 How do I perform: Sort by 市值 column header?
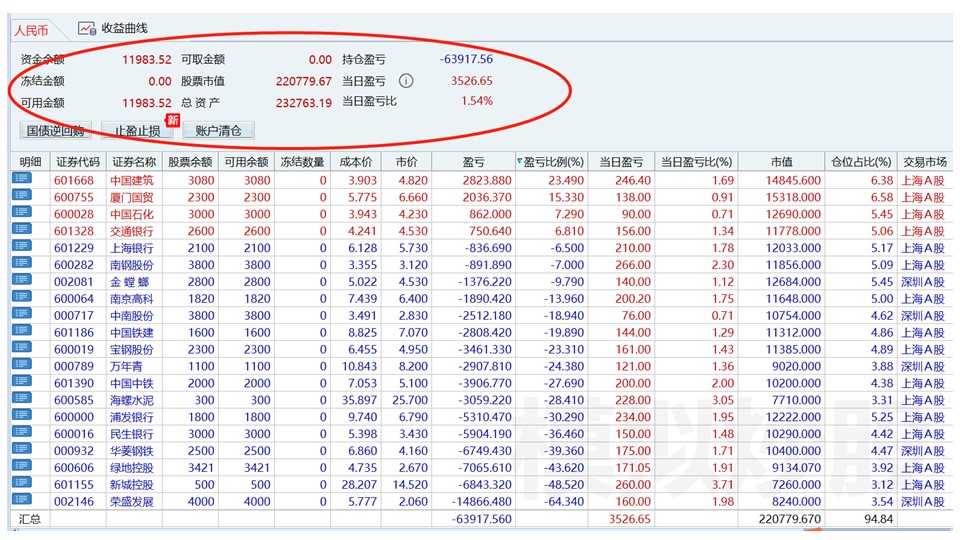pos(781,162)
